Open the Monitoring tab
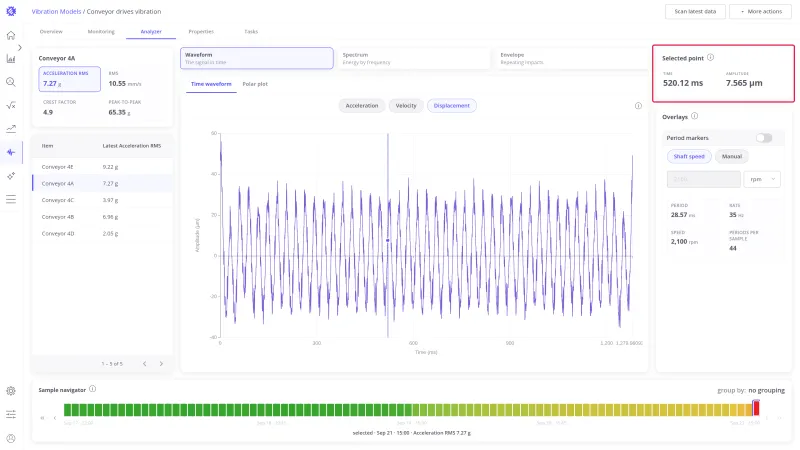Screen dimensions: 800x450 point(101,32)
